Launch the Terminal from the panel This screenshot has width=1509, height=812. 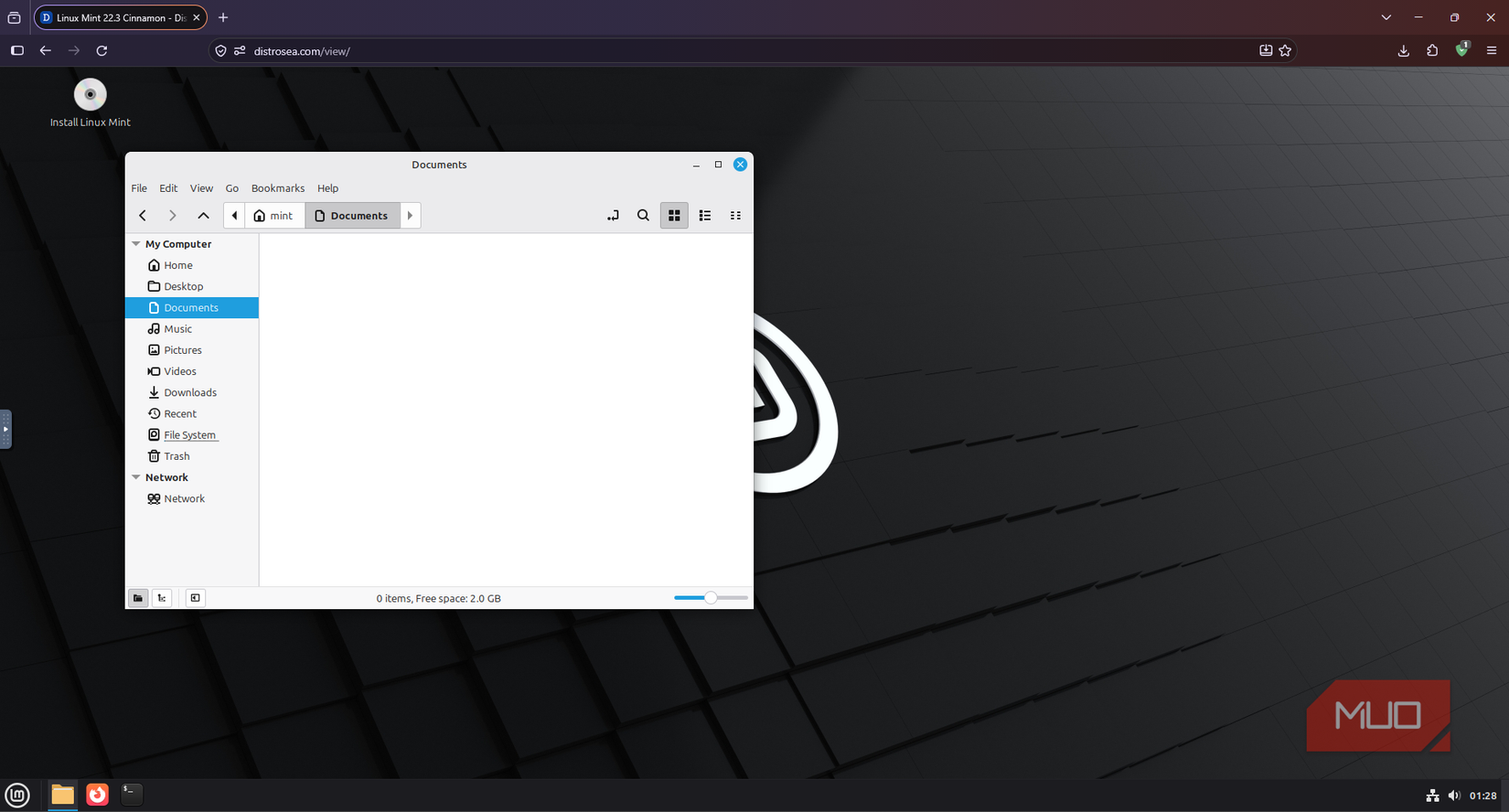point(132,795)
